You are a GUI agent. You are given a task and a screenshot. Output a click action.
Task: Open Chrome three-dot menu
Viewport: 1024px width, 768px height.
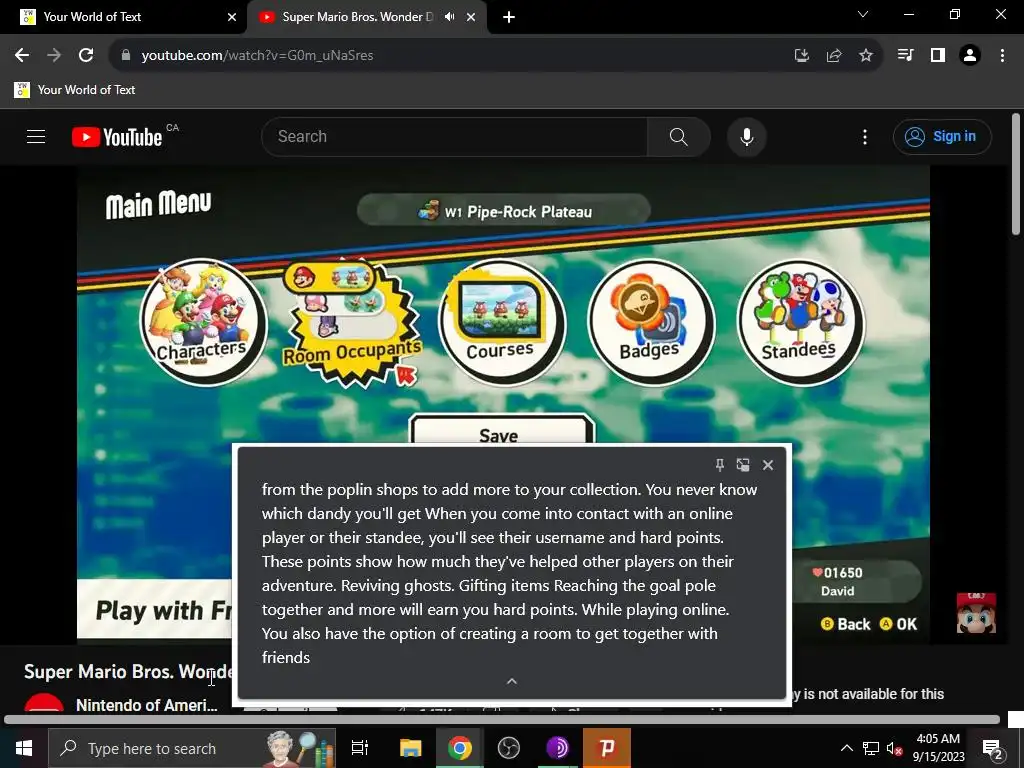(1002, 56)
